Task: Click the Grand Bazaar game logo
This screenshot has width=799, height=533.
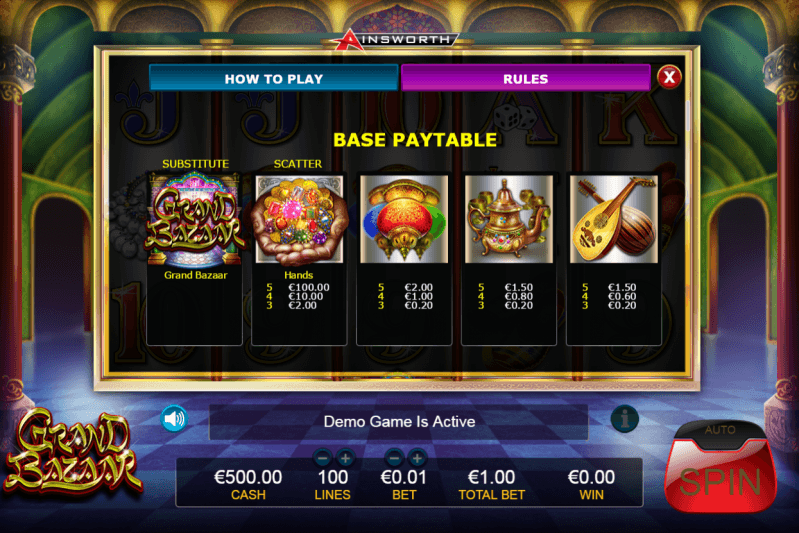Action: (x=72, y=454)
